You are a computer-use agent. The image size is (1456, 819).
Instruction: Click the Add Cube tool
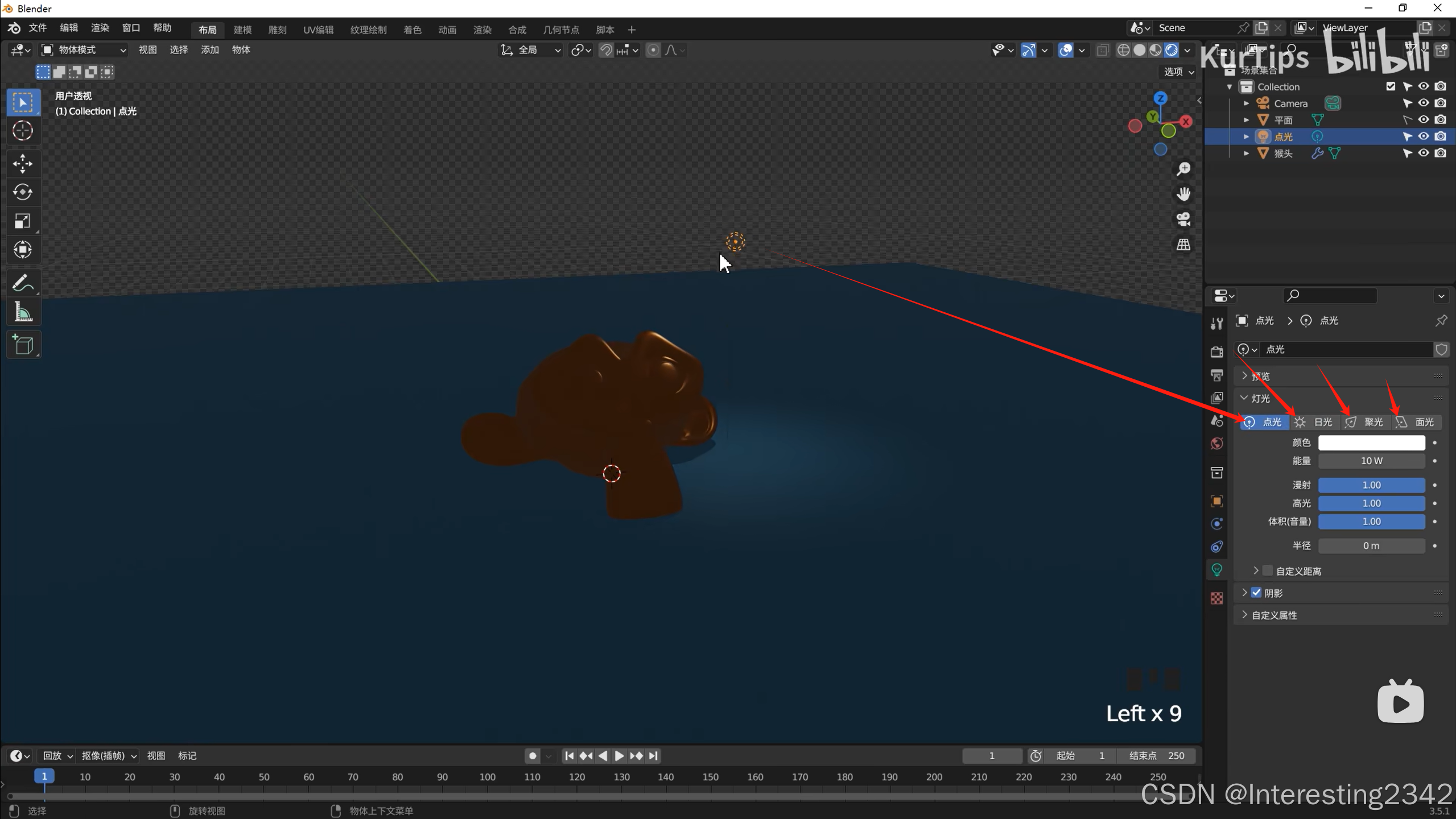coord(23,345)
